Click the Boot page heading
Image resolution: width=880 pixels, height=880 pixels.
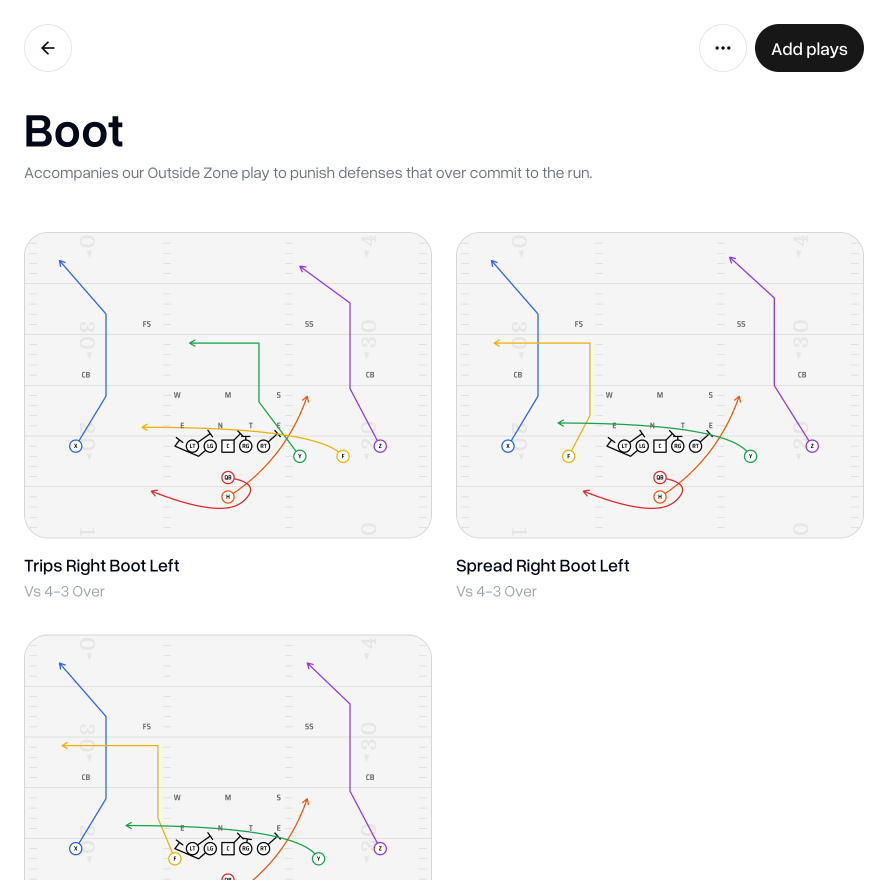[74, 131]
